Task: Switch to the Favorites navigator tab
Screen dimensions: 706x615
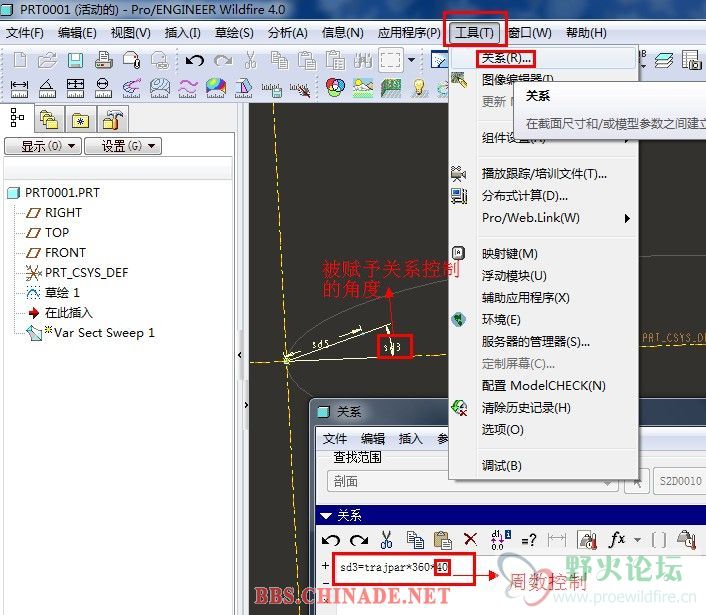Action: 80,120
